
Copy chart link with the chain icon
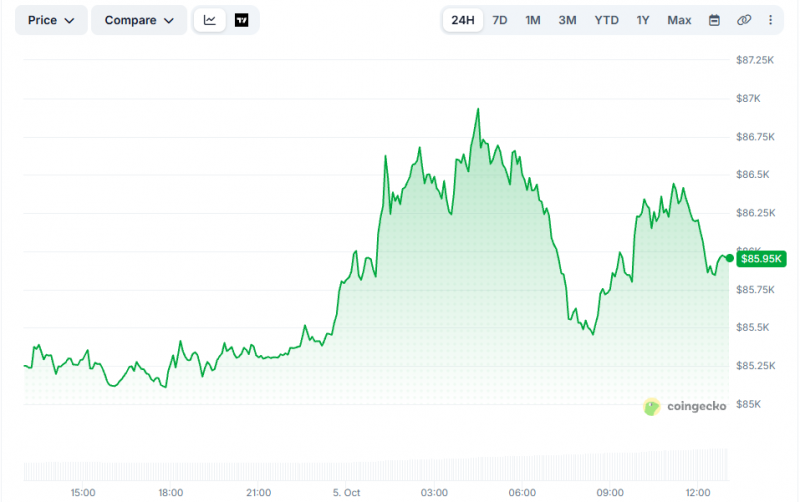(744, 20)
